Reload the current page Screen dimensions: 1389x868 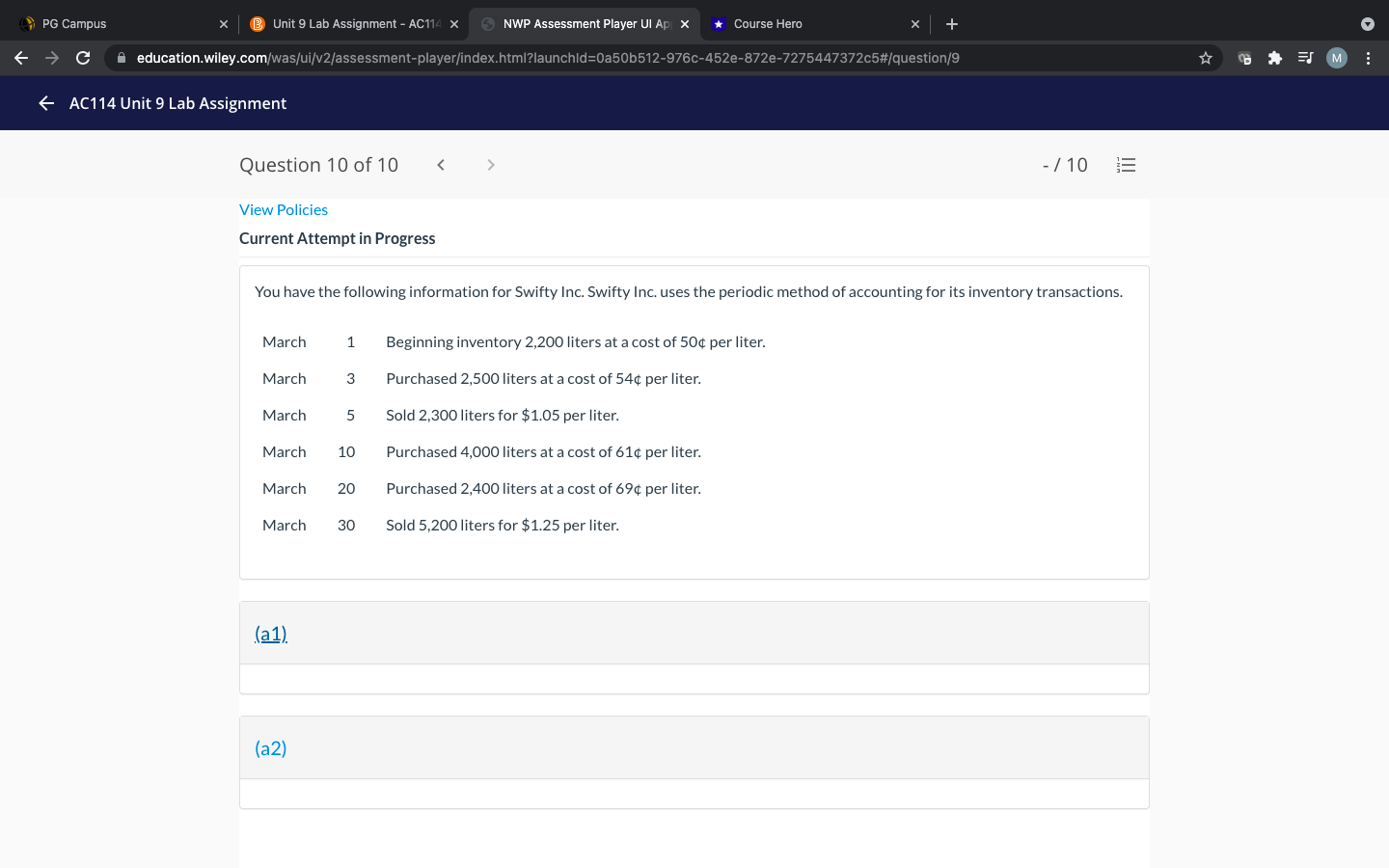(83, 58)
